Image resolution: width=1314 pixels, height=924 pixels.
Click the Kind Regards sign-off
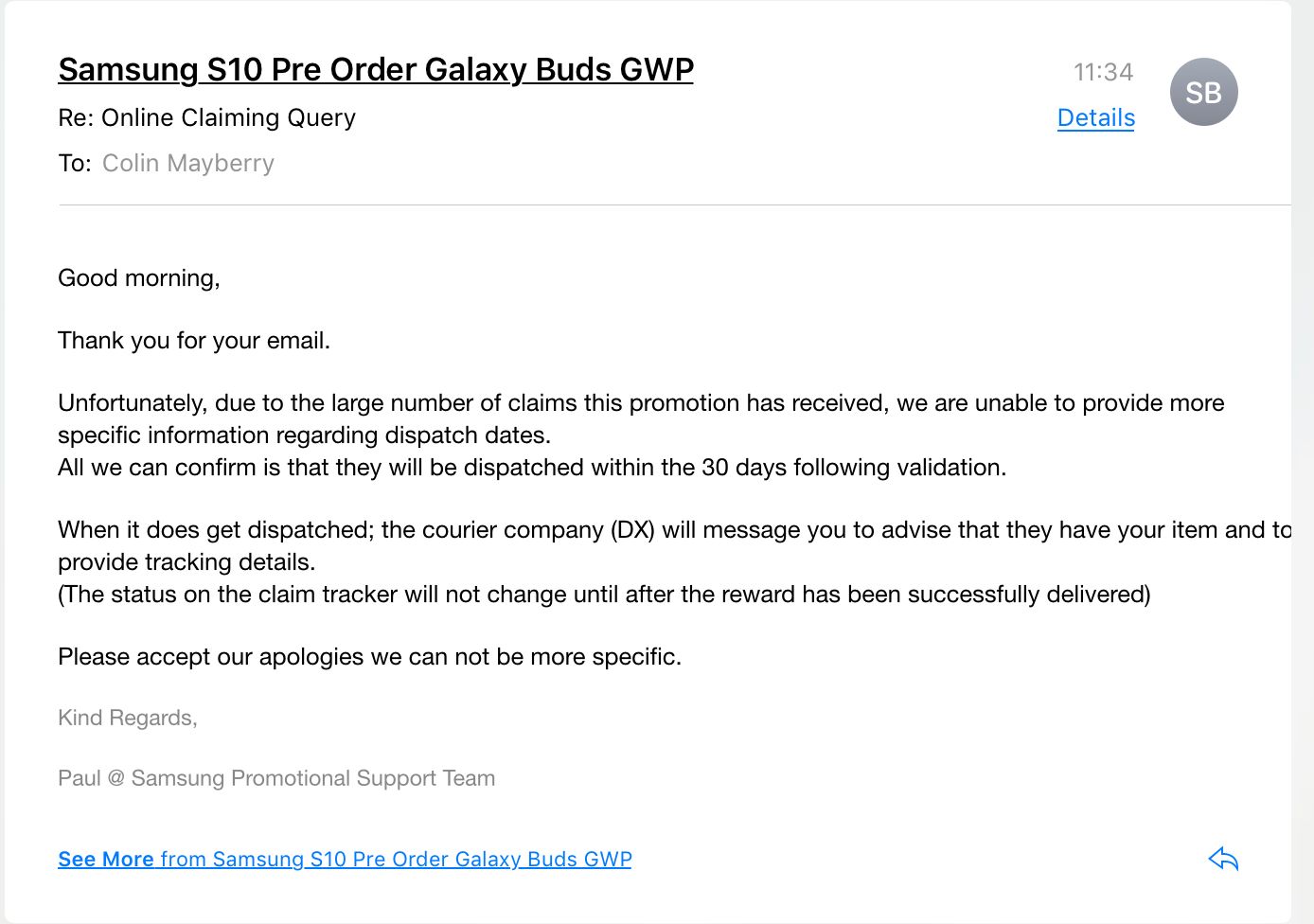pos(128,718)
